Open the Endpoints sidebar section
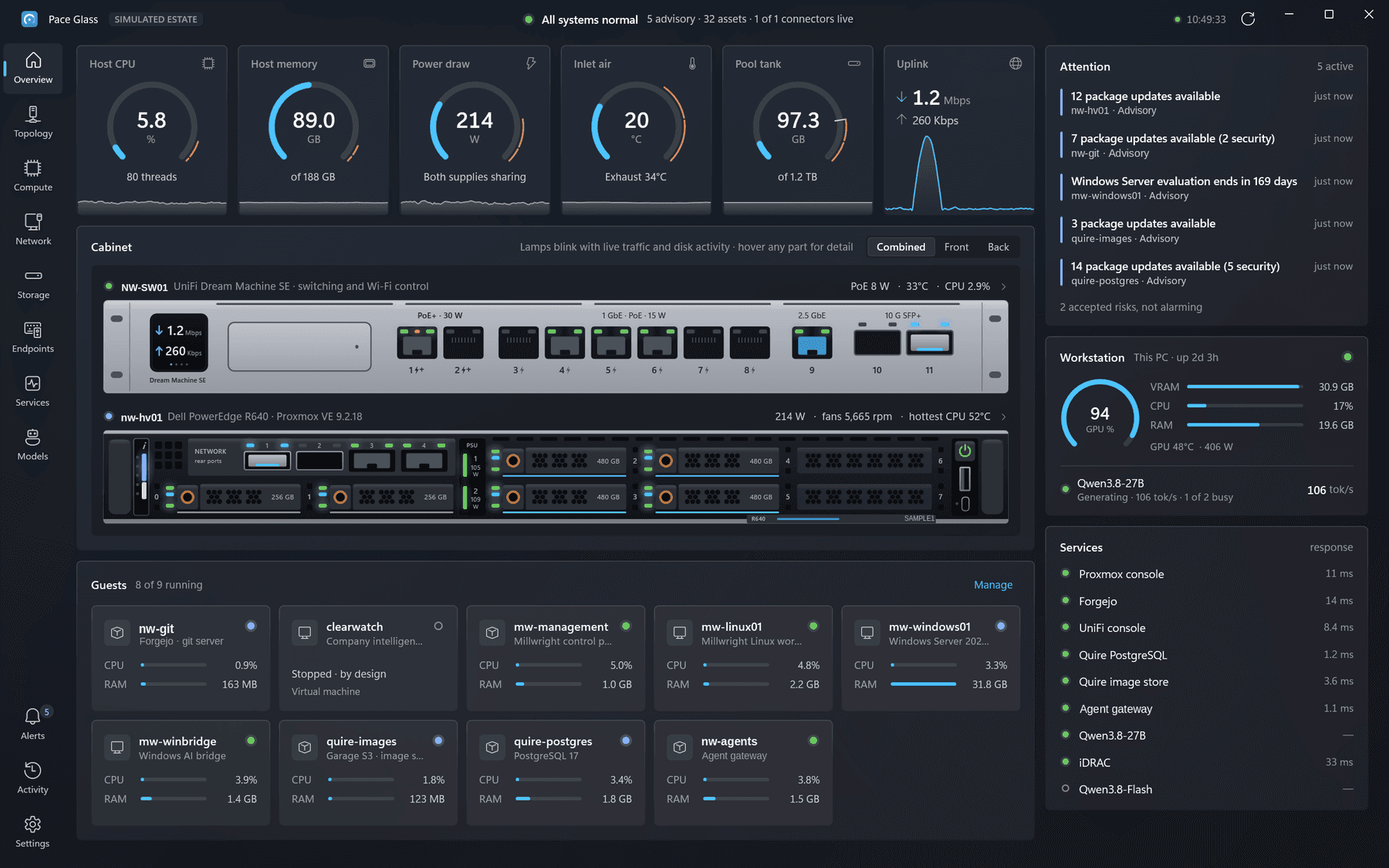Screen dimensions: 1389x868 (33, 338)
